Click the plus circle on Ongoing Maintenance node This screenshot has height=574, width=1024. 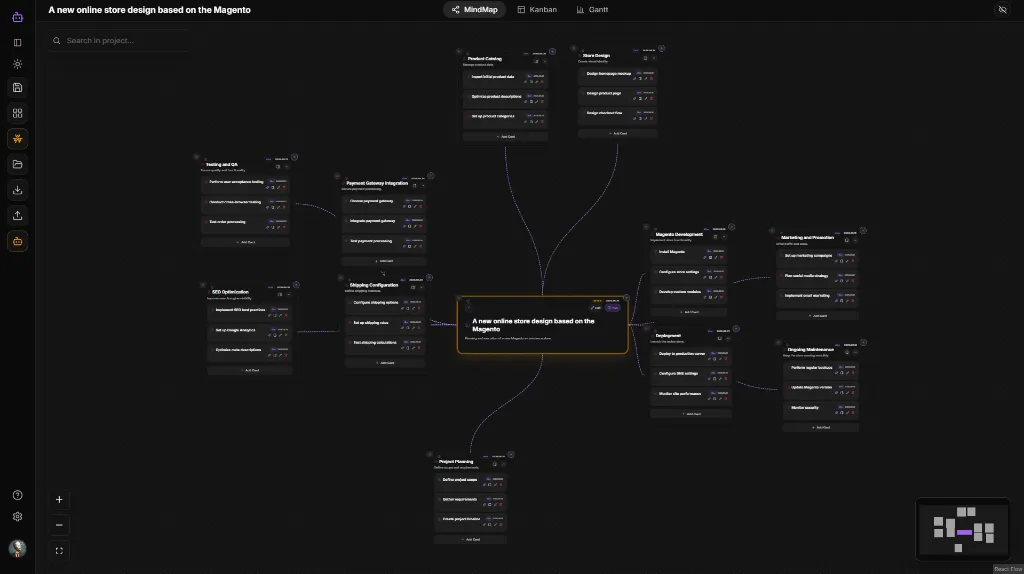(863, 342)
